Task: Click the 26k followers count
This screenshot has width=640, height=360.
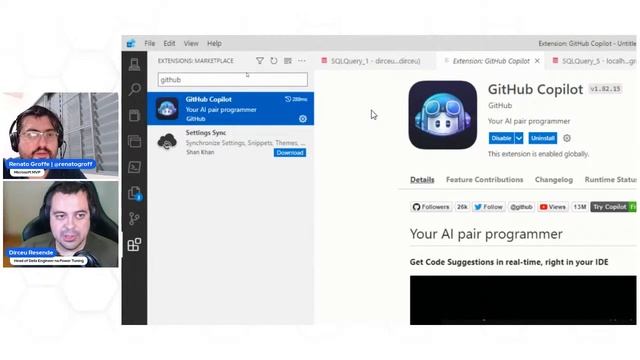Action: (x=462, y=207)
